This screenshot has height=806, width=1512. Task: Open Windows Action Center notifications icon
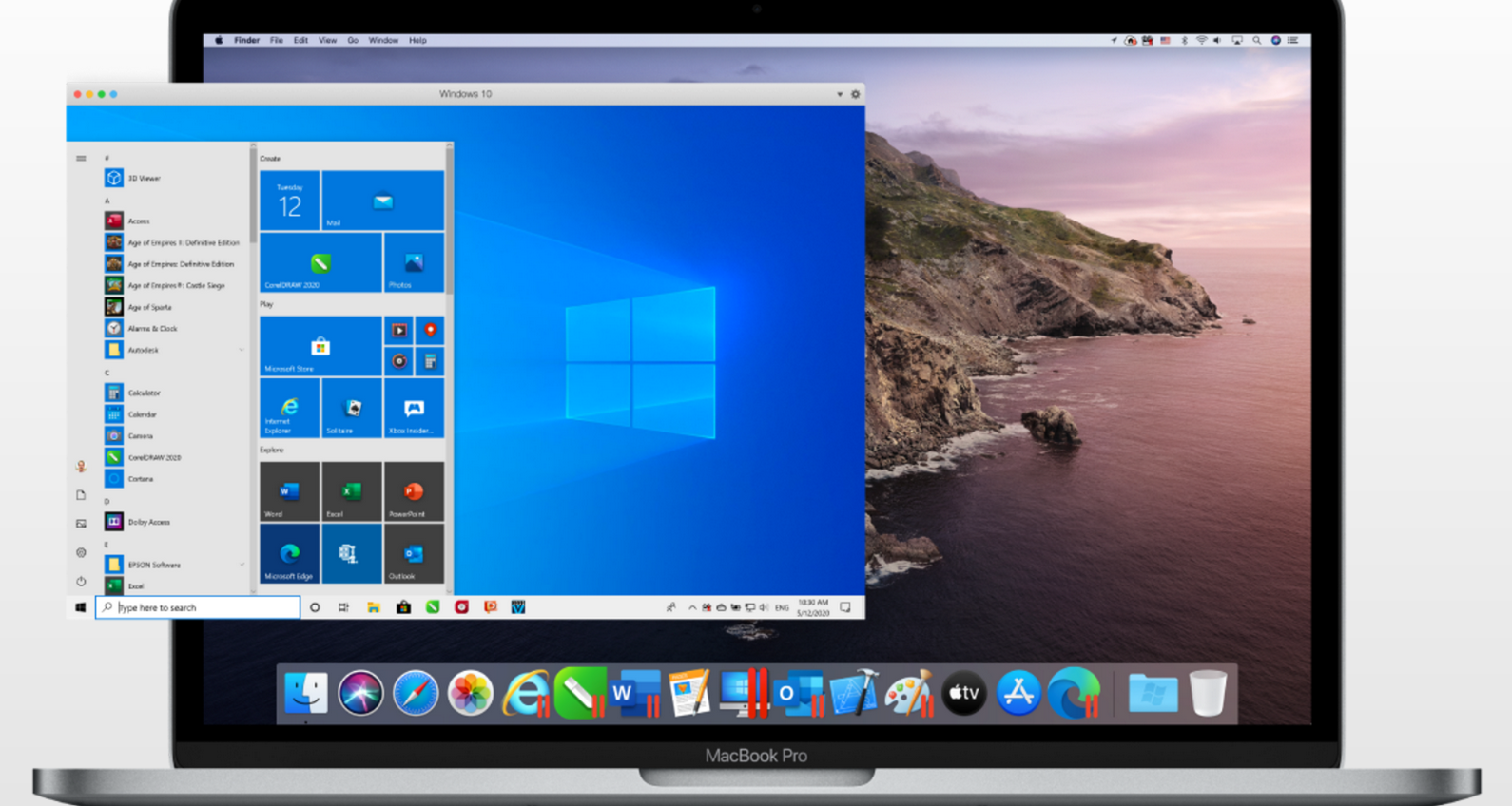click(x=845, y=607)
